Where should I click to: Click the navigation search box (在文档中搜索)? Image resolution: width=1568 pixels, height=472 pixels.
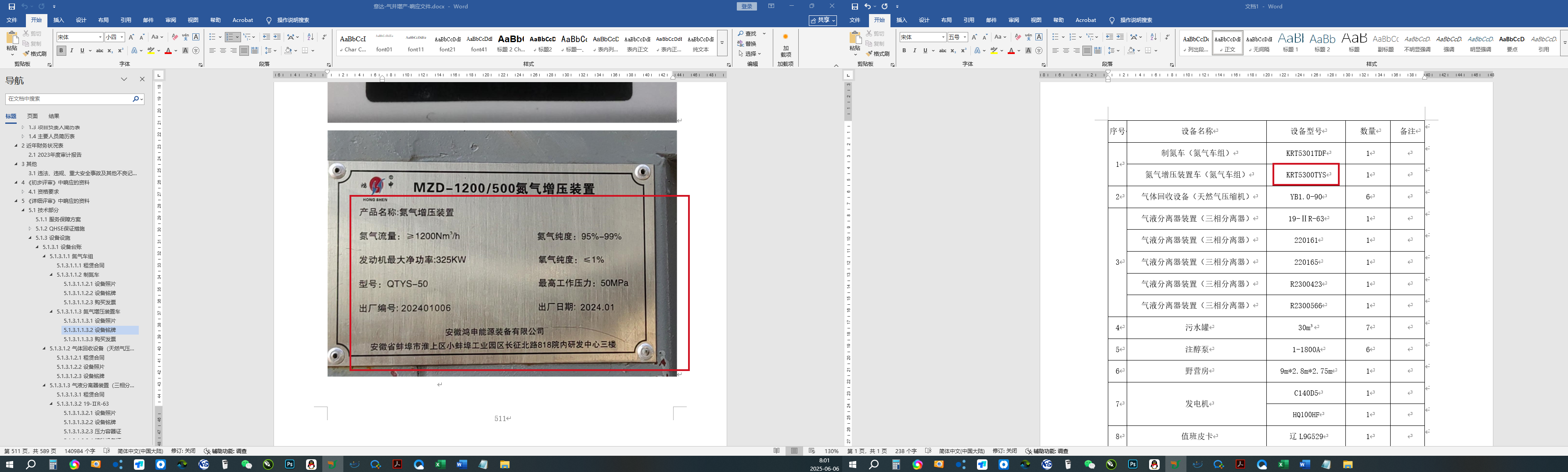68,99
